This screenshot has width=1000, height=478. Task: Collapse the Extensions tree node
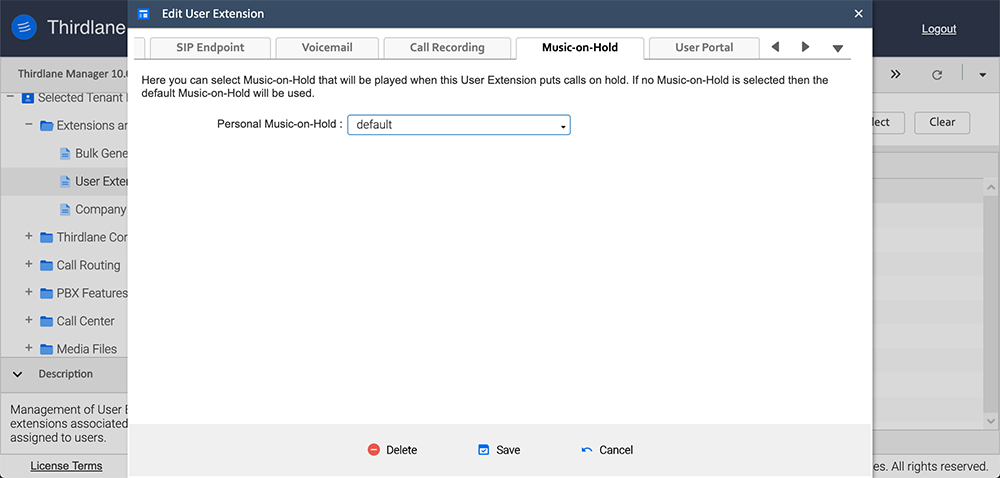click(29, 124)
